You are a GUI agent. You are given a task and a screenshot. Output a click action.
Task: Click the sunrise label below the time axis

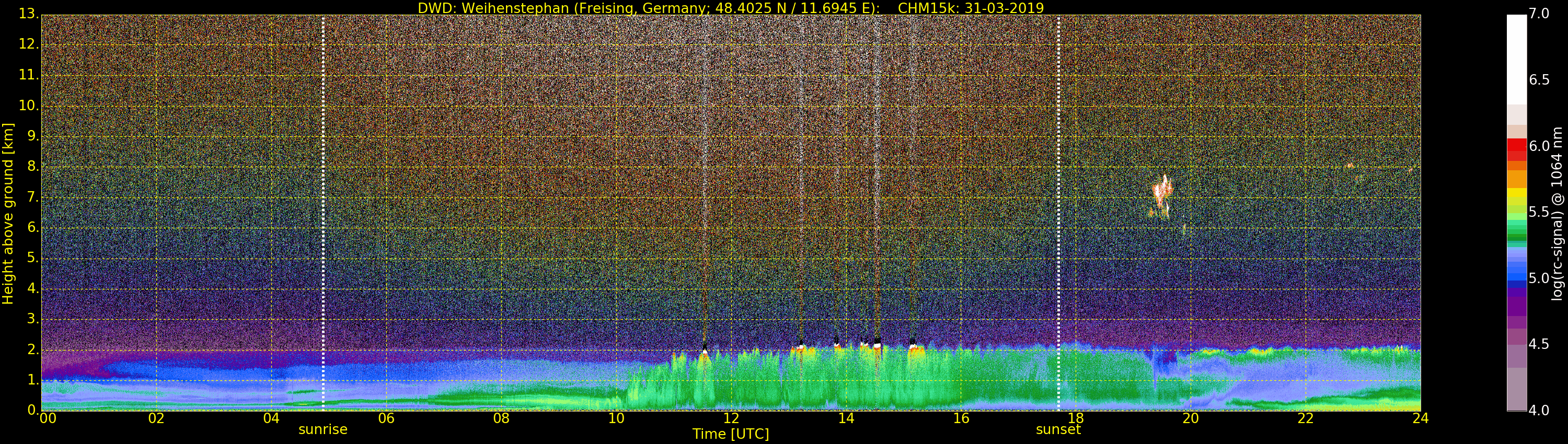click(x=322, y=429)
